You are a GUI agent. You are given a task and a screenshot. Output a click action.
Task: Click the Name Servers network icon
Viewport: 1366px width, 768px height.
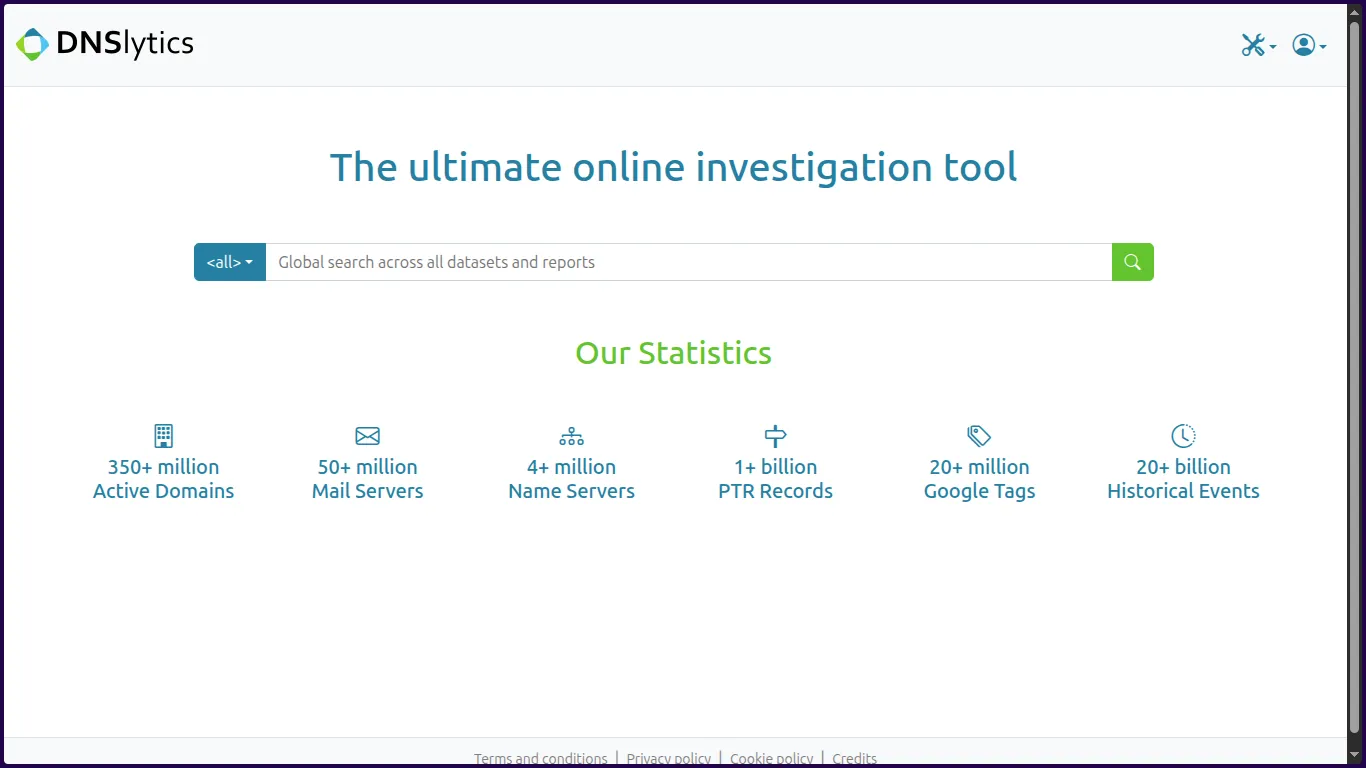[571, 436]
